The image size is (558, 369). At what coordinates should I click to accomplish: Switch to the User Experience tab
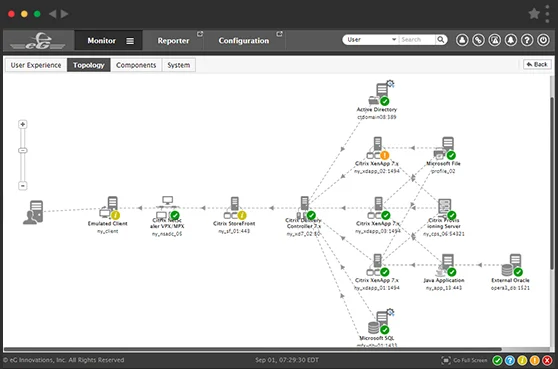[36, 65]
